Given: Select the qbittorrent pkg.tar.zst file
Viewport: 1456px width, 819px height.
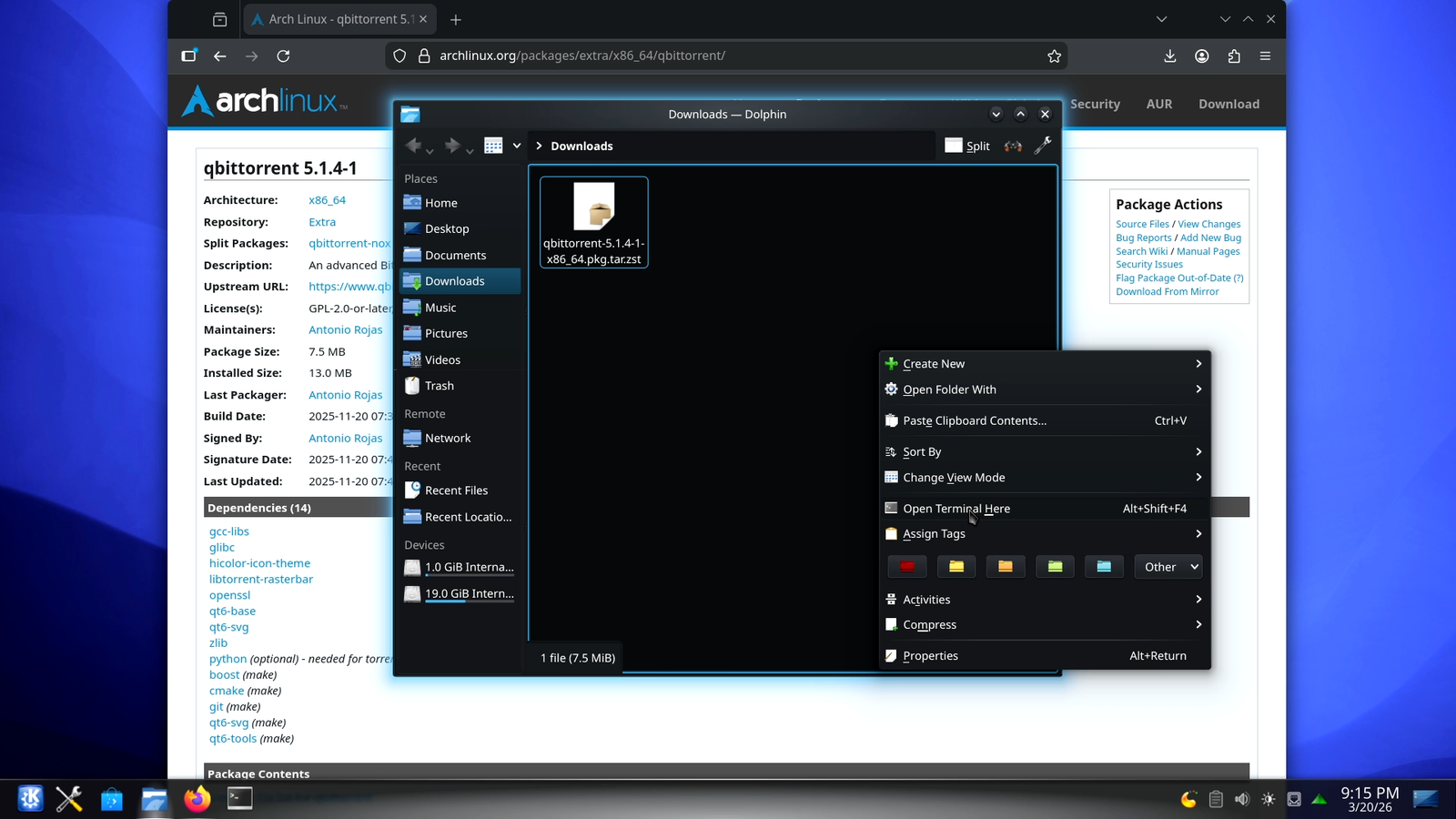Looking at the screenshot, I should coord(594,222).
